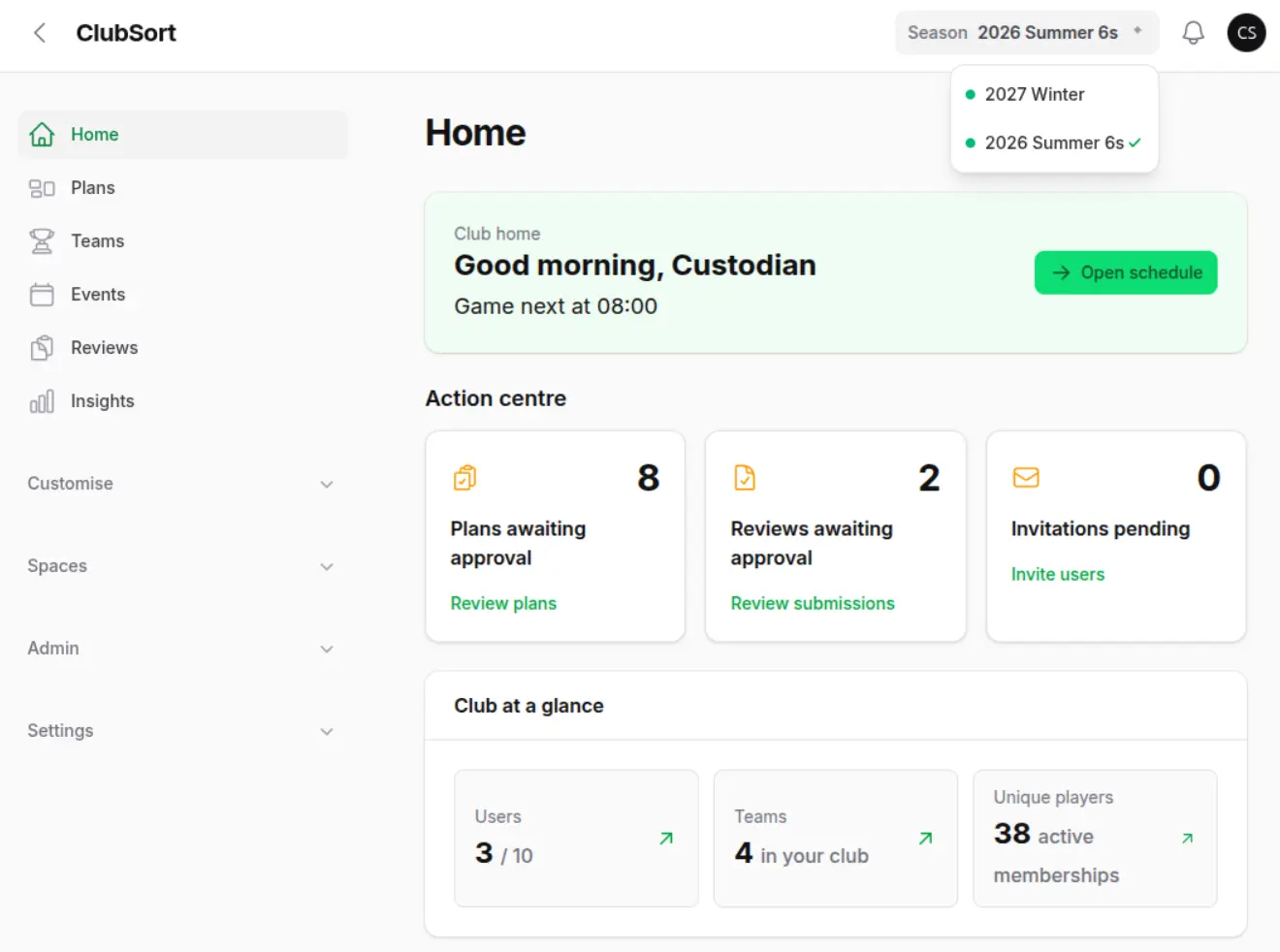Toggle the Season selector dropdown

[x=1027, y=33]
